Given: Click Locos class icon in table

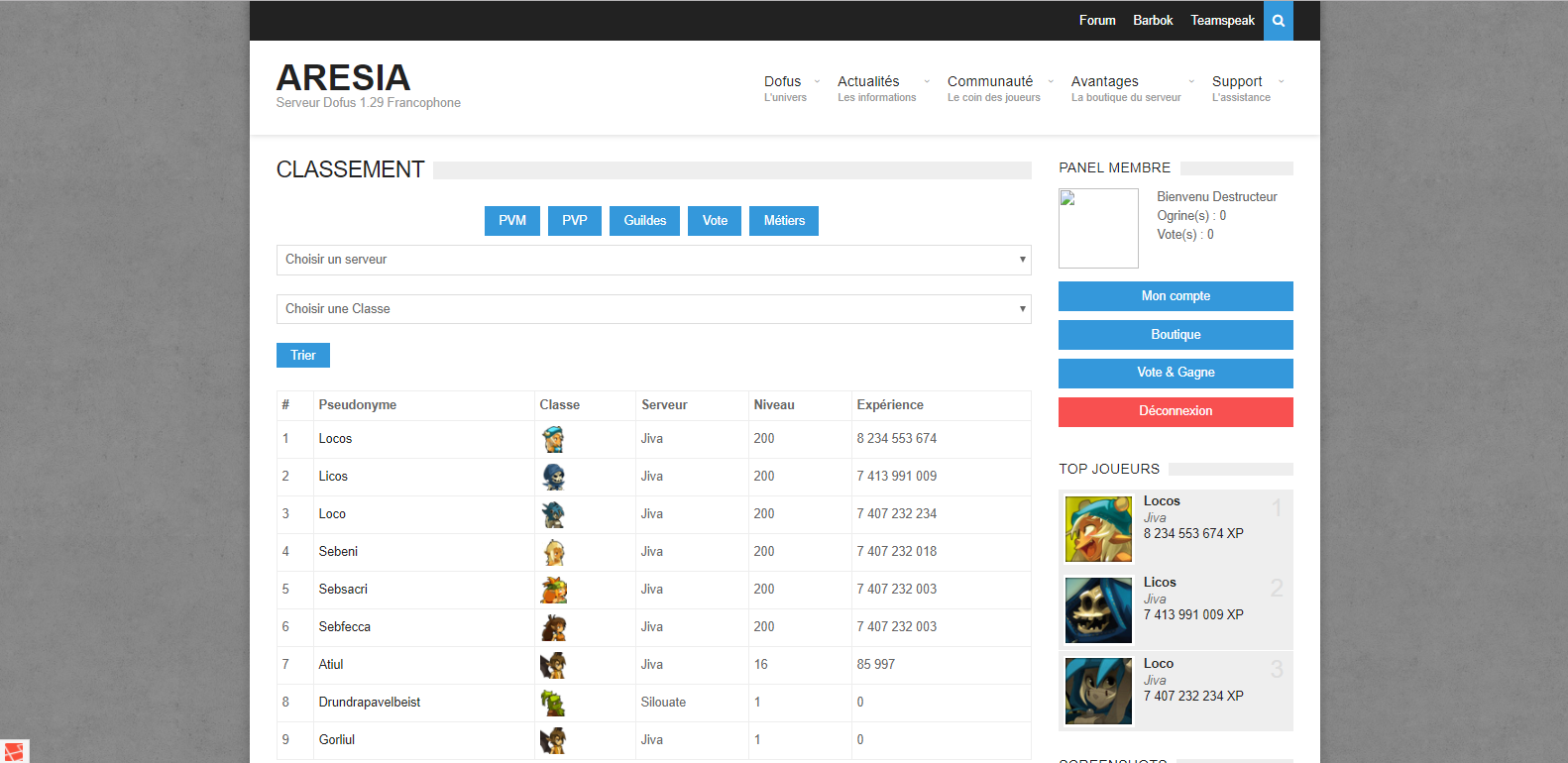Looking at the screenshot, I should click(553, 439).
